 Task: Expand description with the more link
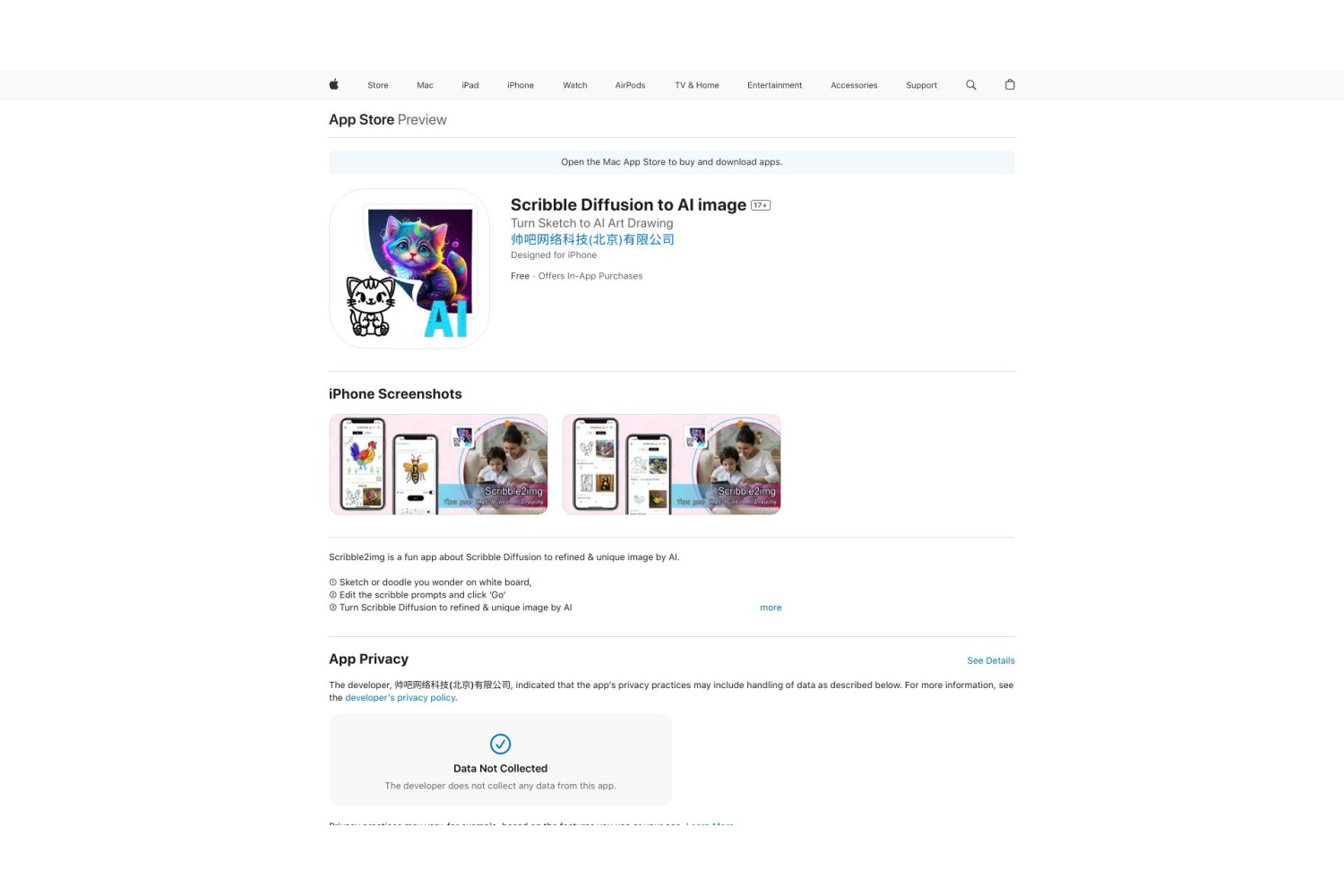[x=771, y=607]
